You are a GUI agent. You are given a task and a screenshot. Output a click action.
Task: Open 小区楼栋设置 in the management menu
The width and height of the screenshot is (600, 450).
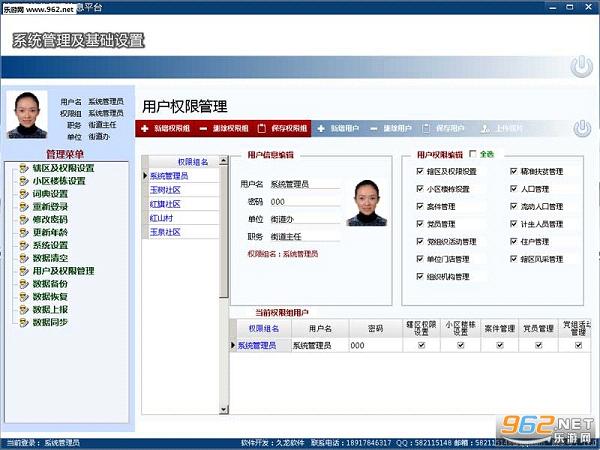[59, 181]
